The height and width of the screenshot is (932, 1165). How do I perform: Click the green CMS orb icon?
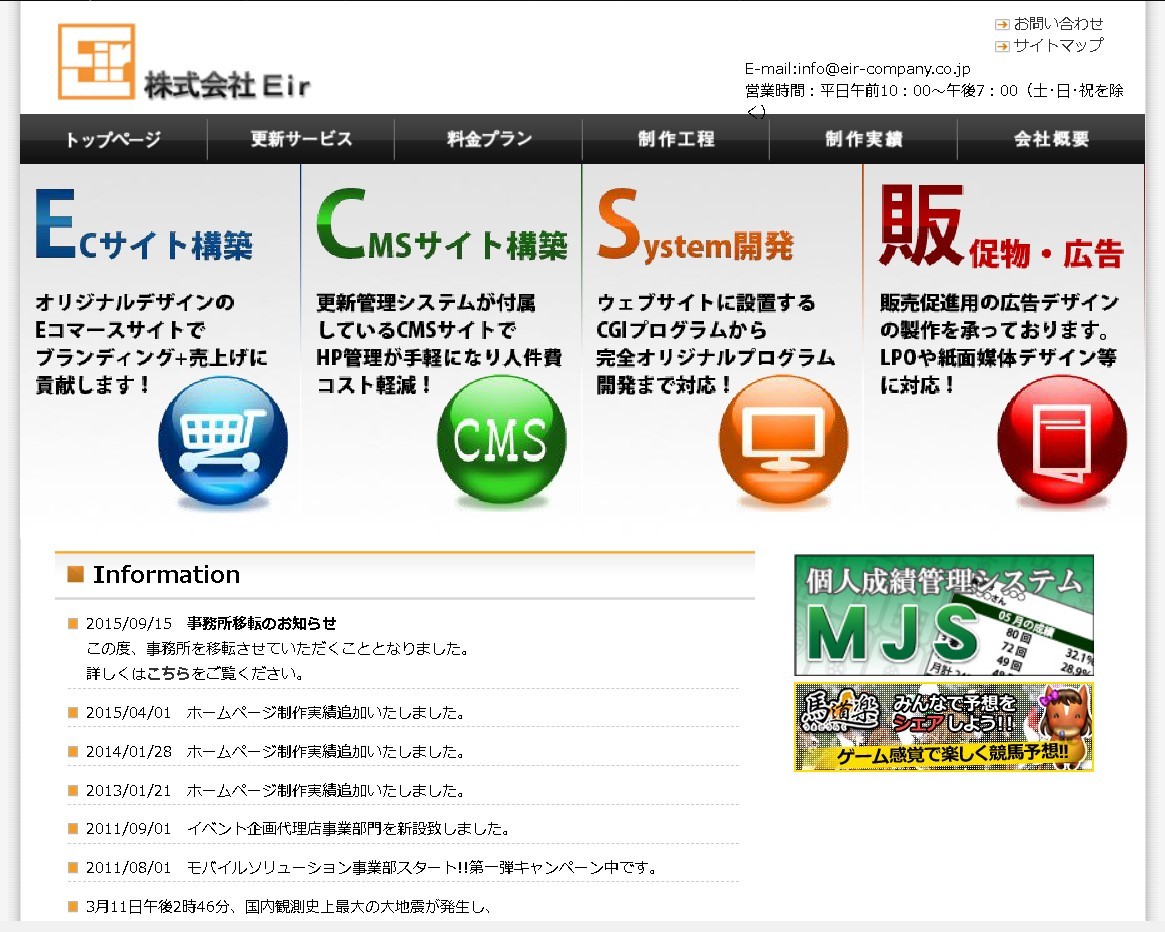pyautogui.click(x=501, y=440)
